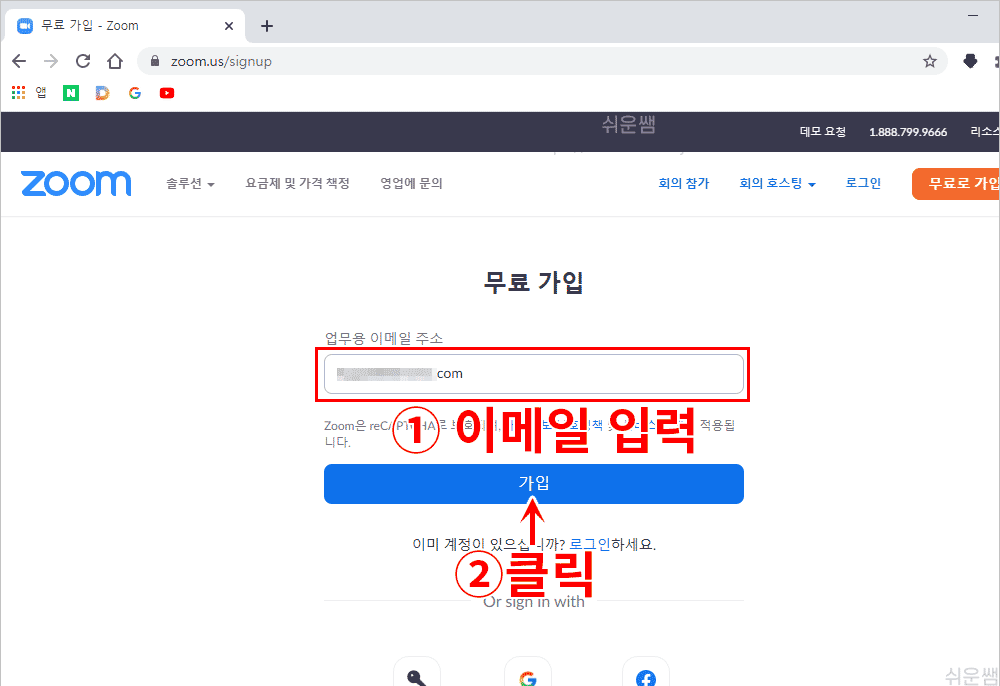Click the 업무용 이메일 주소 input field

tap(534, 374)
